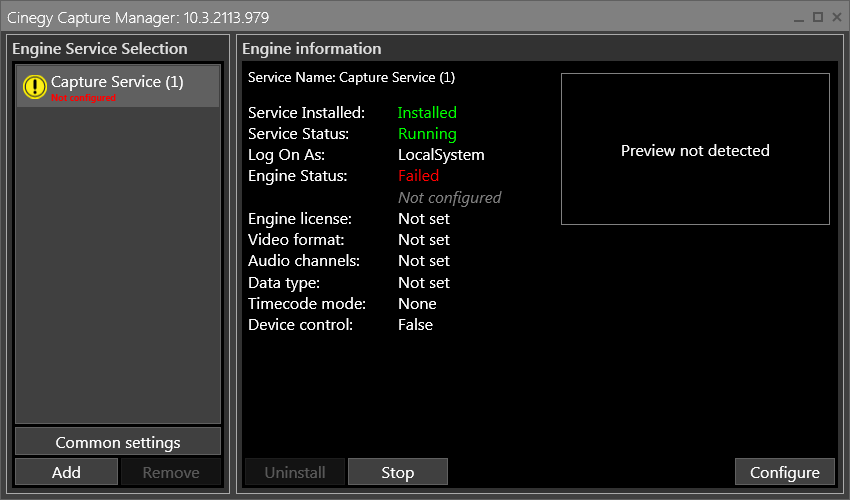Open the Configure dialog
The width and height of the screenshot is (850, 500).
[x=784, y=472]
